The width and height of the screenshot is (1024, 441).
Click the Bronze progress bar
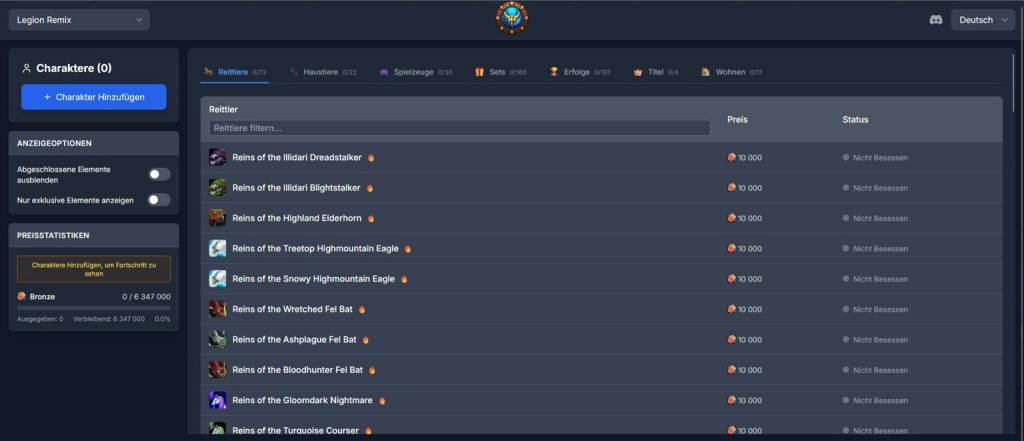coord(94,308)
